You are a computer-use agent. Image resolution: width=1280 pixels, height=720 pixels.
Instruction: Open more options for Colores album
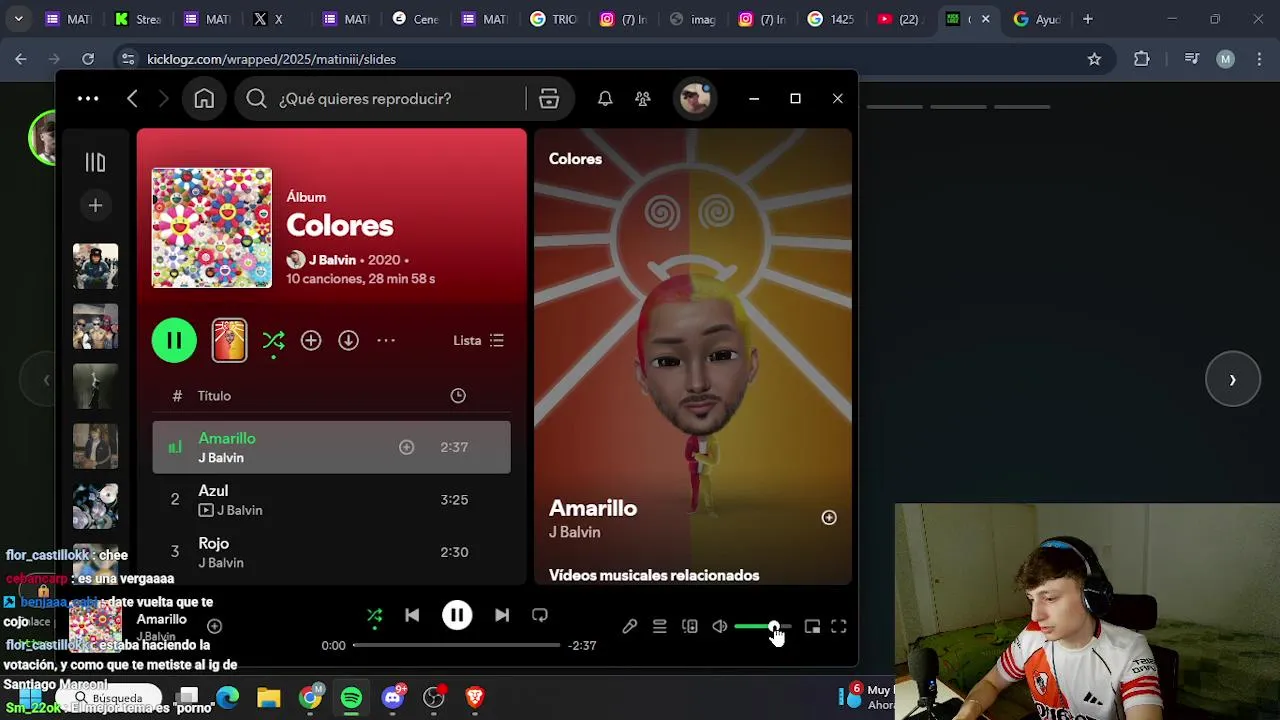pyautogui.click(x=386, y=340)
